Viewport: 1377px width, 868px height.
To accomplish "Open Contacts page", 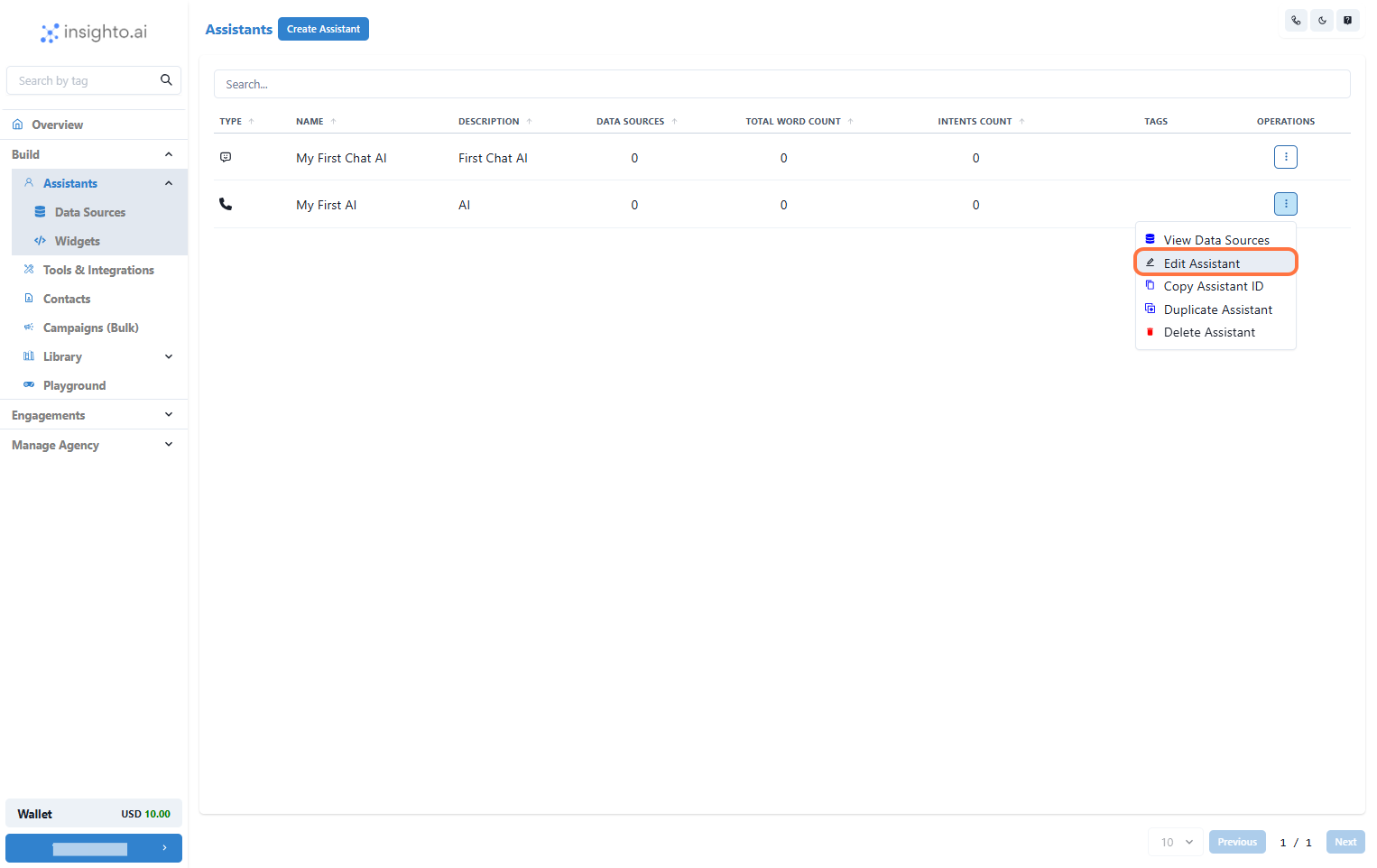I will (x=67, y=299).
